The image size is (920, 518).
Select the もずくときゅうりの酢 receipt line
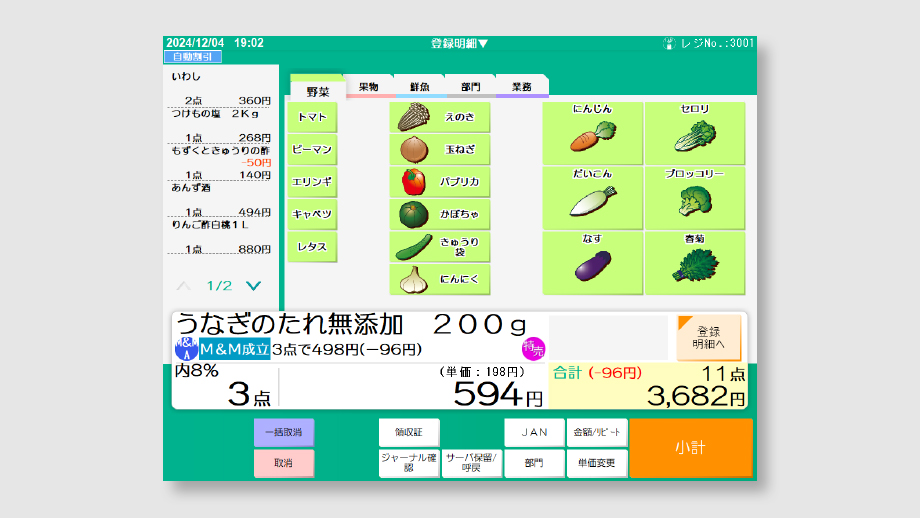pos(220,162)
